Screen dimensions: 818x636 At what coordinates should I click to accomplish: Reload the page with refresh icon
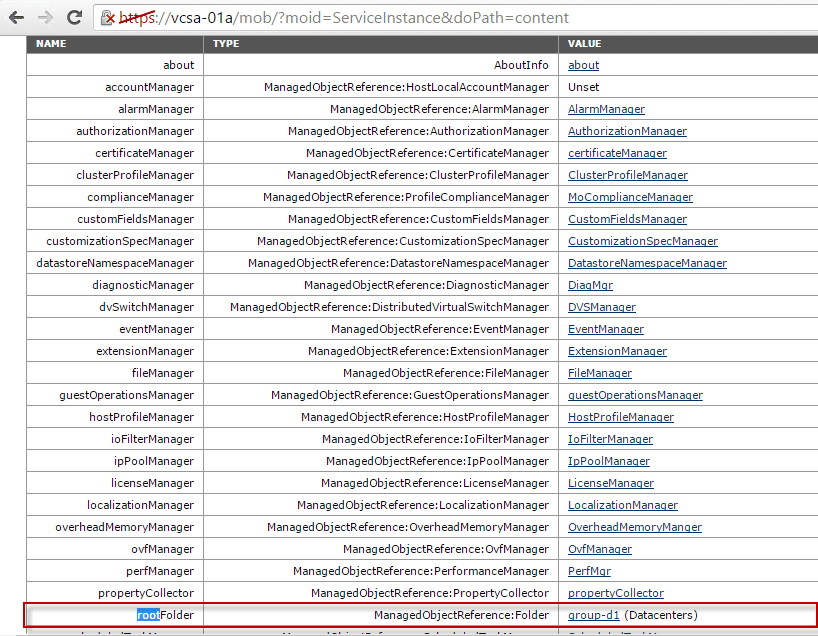(75, 17)
